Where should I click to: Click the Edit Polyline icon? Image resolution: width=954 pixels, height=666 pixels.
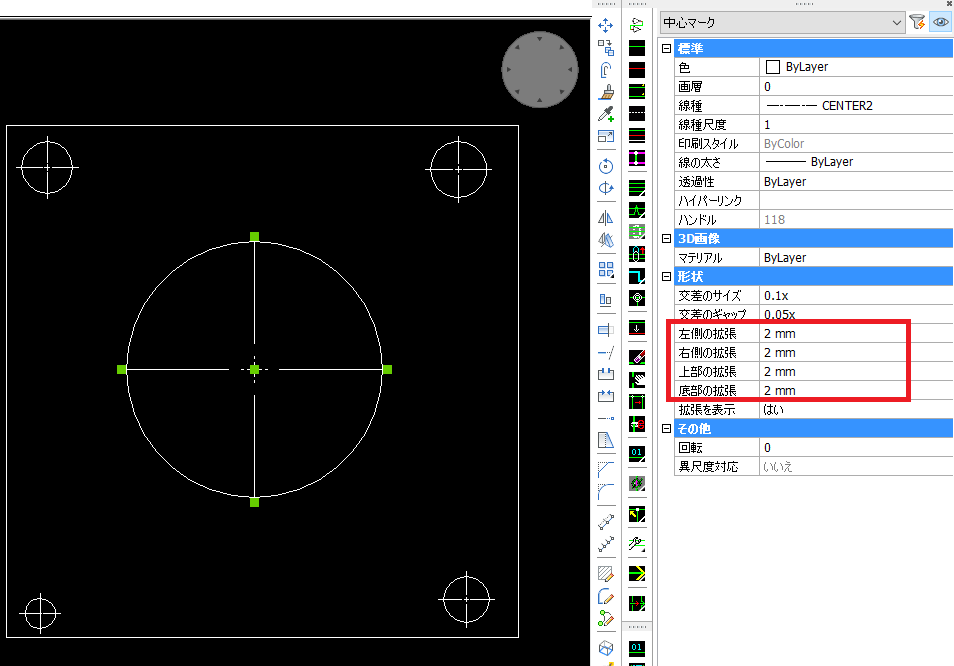tap(605, 596)
